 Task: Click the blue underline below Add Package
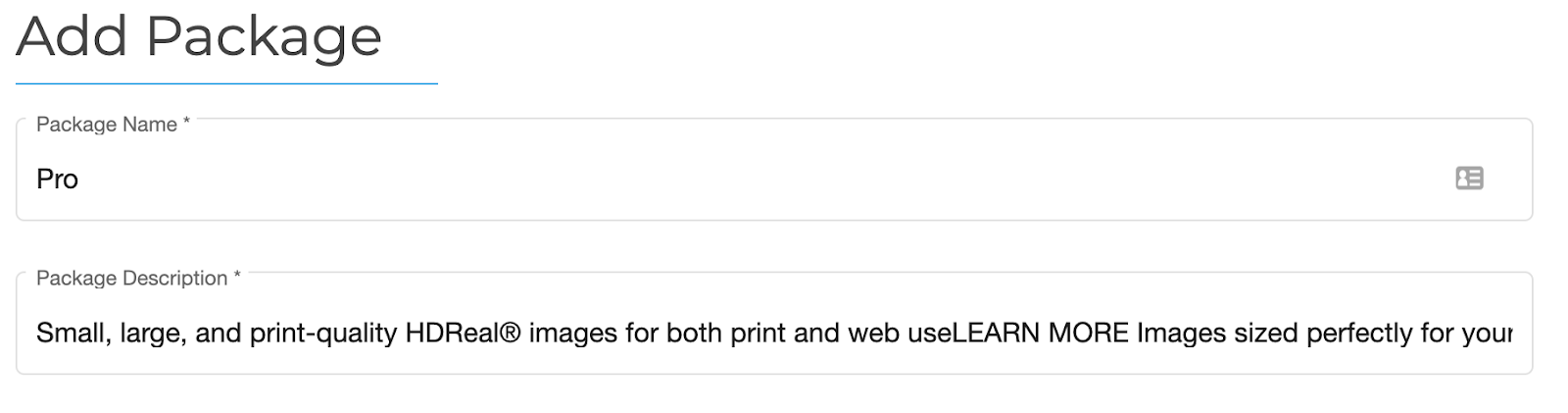coord(226,83)
